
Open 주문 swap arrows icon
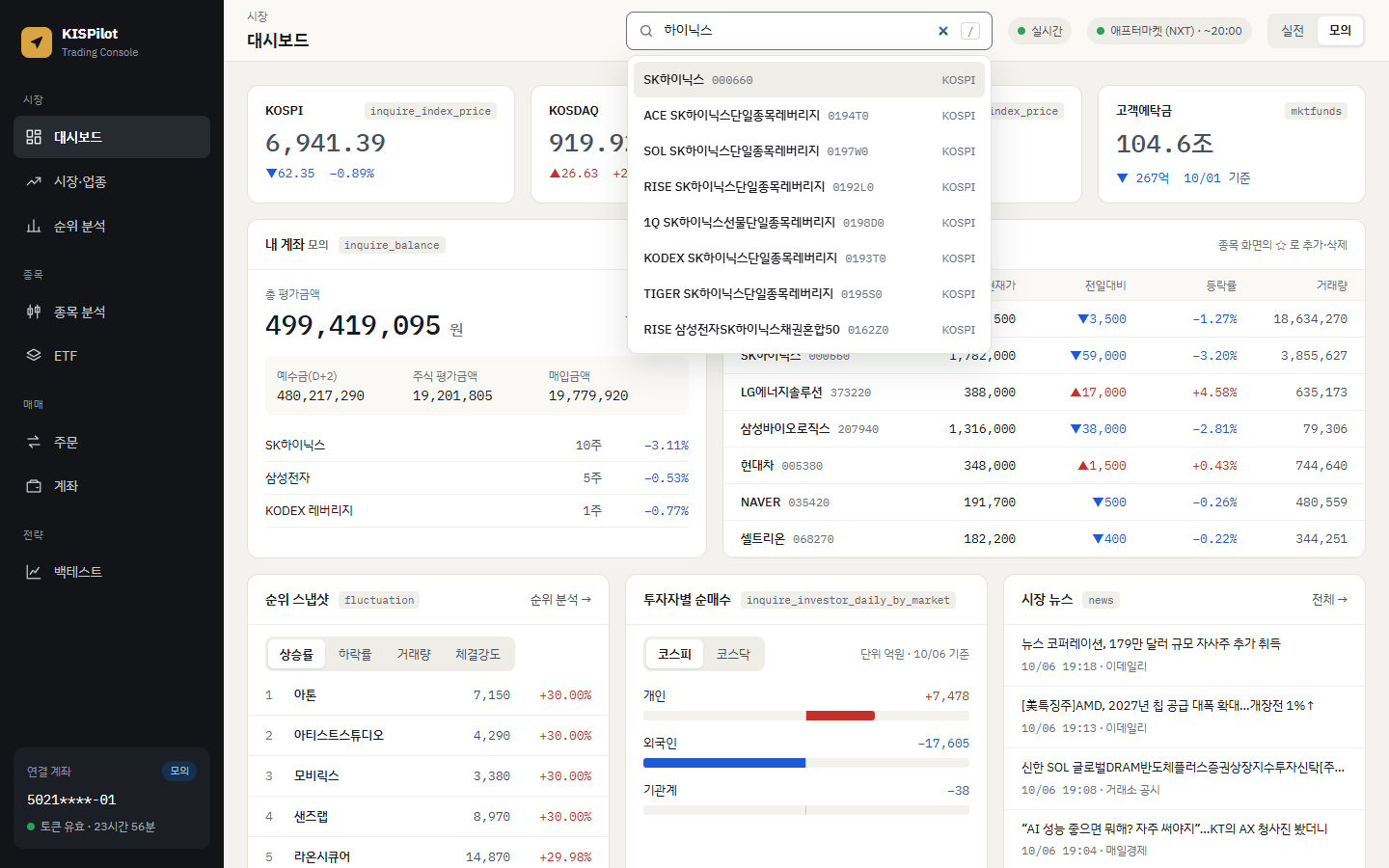point(34,442)
